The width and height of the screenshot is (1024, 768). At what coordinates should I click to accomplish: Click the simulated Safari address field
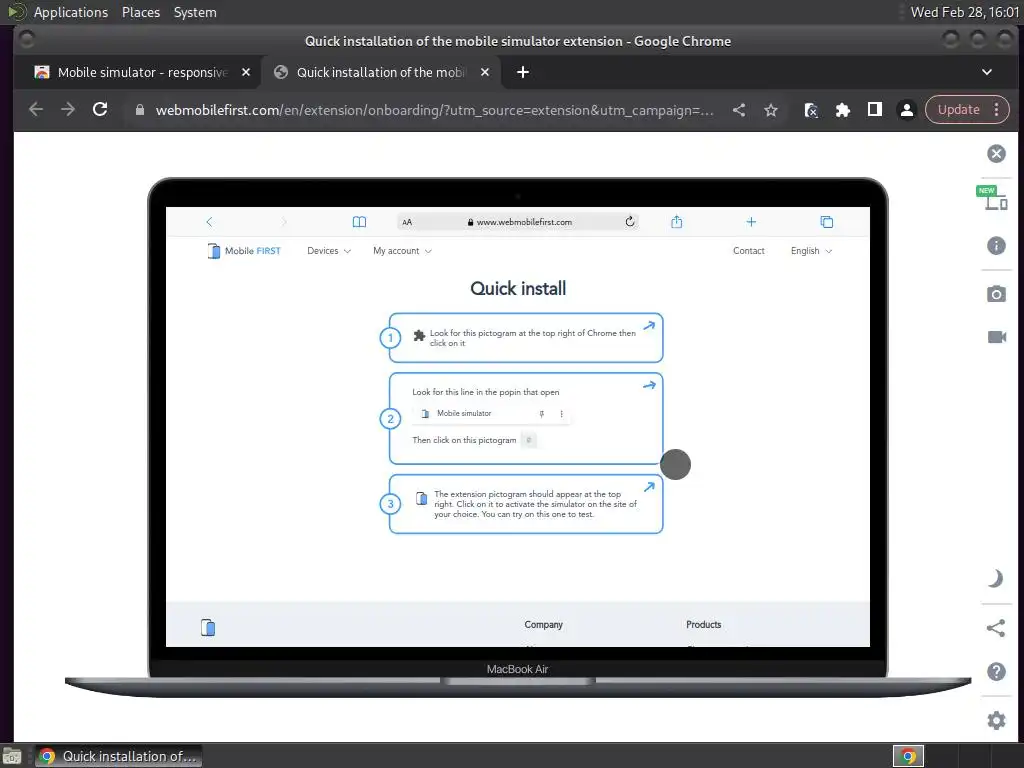(x=518, y=222)
